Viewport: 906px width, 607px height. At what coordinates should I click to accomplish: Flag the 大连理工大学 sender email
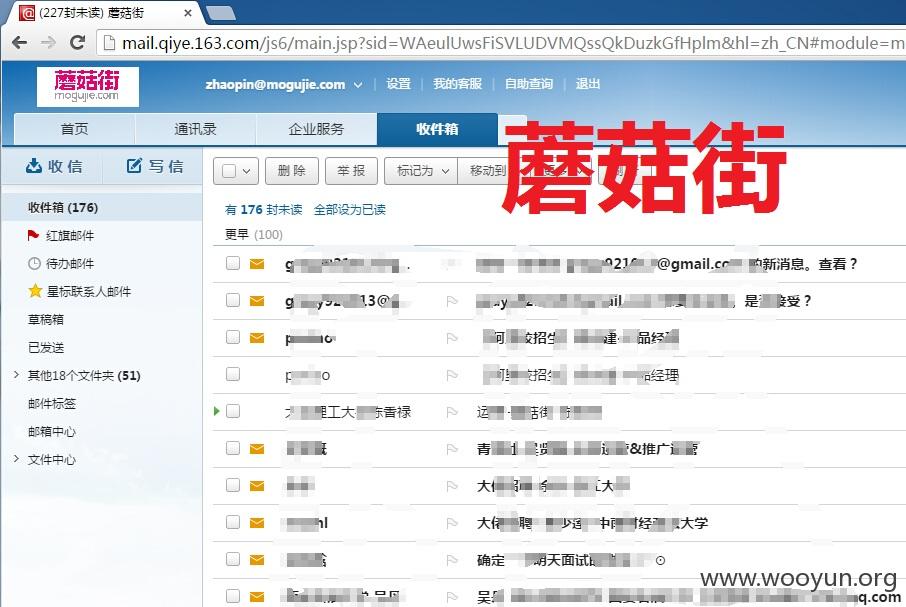(452, 412)
